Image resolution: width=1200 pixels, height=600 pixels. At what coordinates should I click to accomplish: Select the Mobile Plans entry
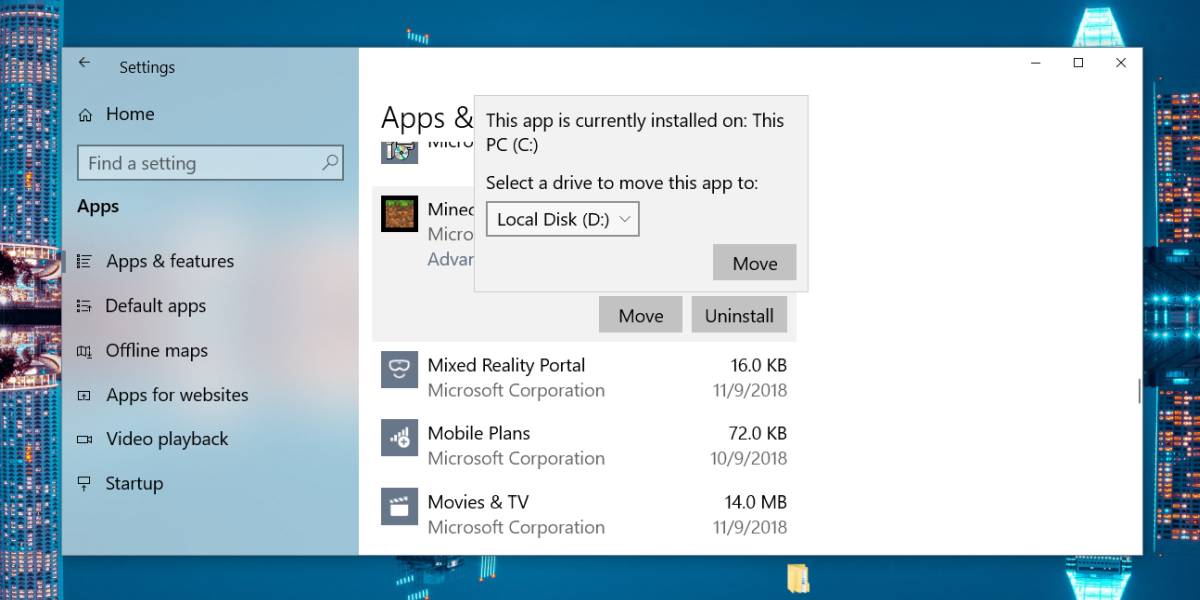click(584, 445)
